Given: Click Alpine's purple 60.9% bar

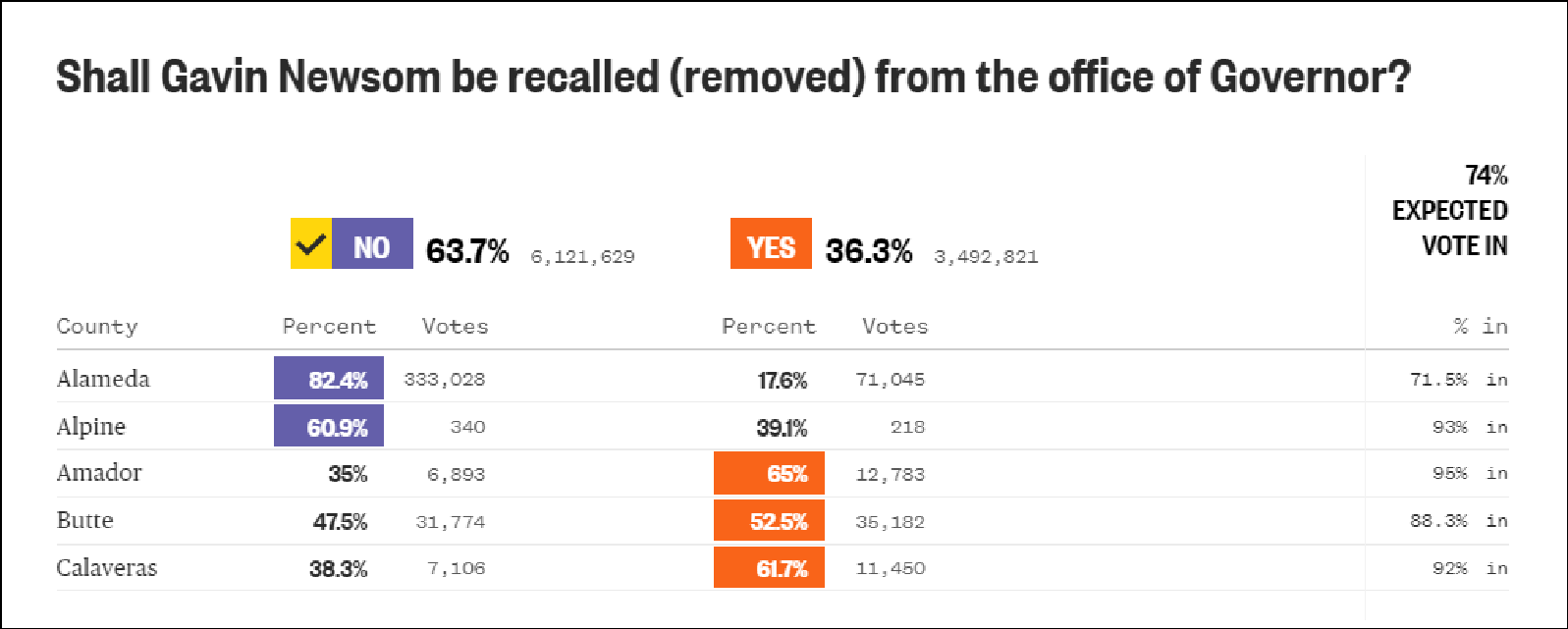Looking at the screenshot, I should tap(329, 427).
